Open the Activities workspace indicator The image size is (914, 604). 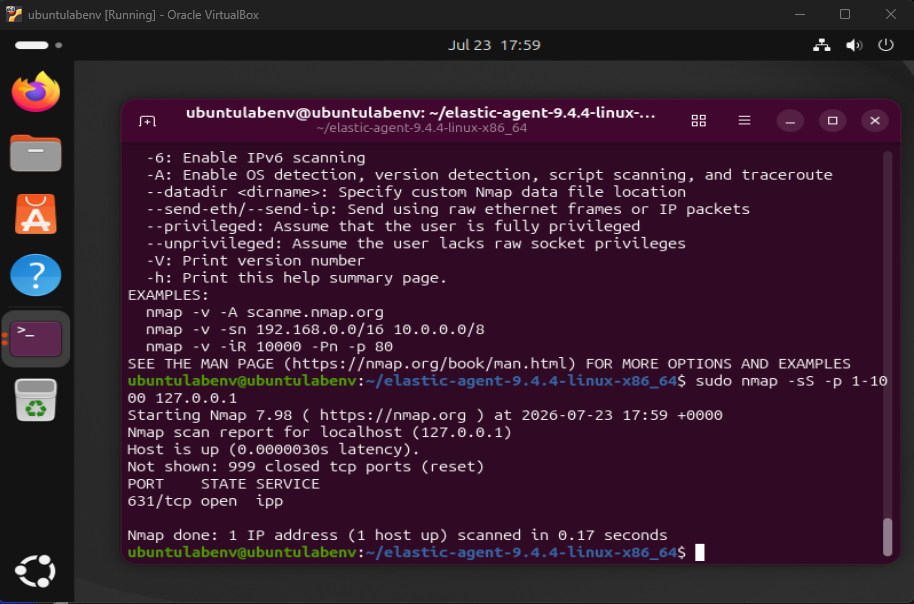click(x=38, y=45)
